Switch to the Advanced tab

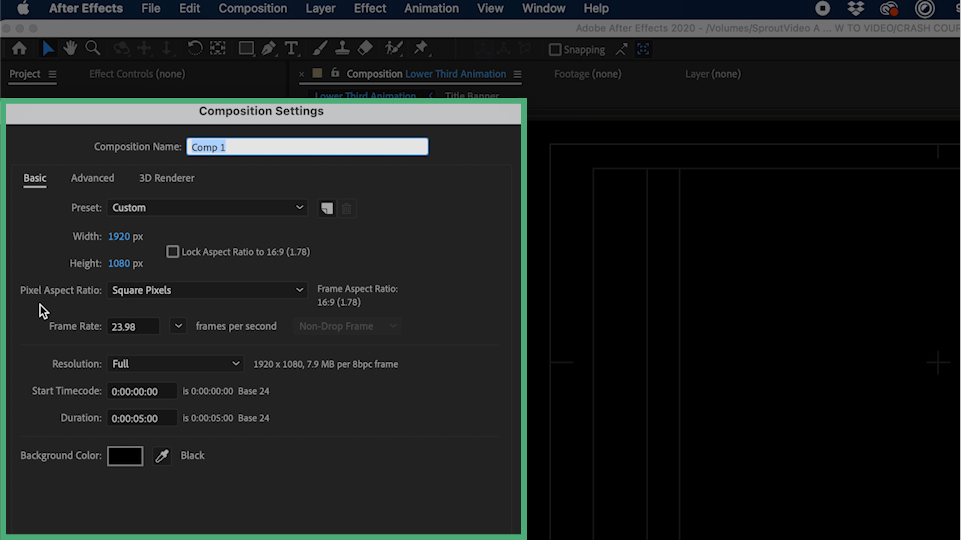pos(92,178)
